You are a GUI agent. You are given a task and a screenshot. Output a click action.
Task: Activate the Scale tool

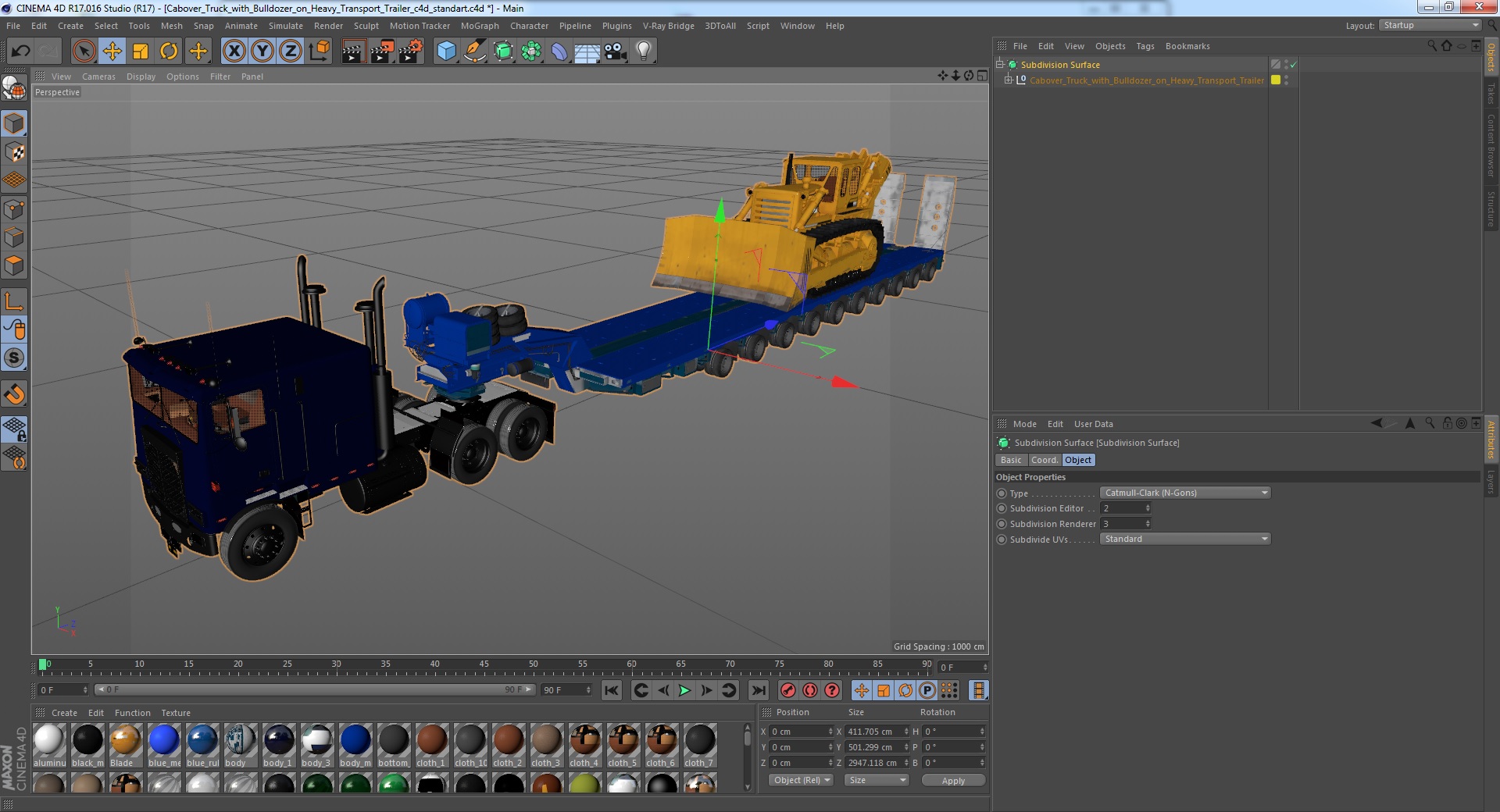tap(141, 52)
